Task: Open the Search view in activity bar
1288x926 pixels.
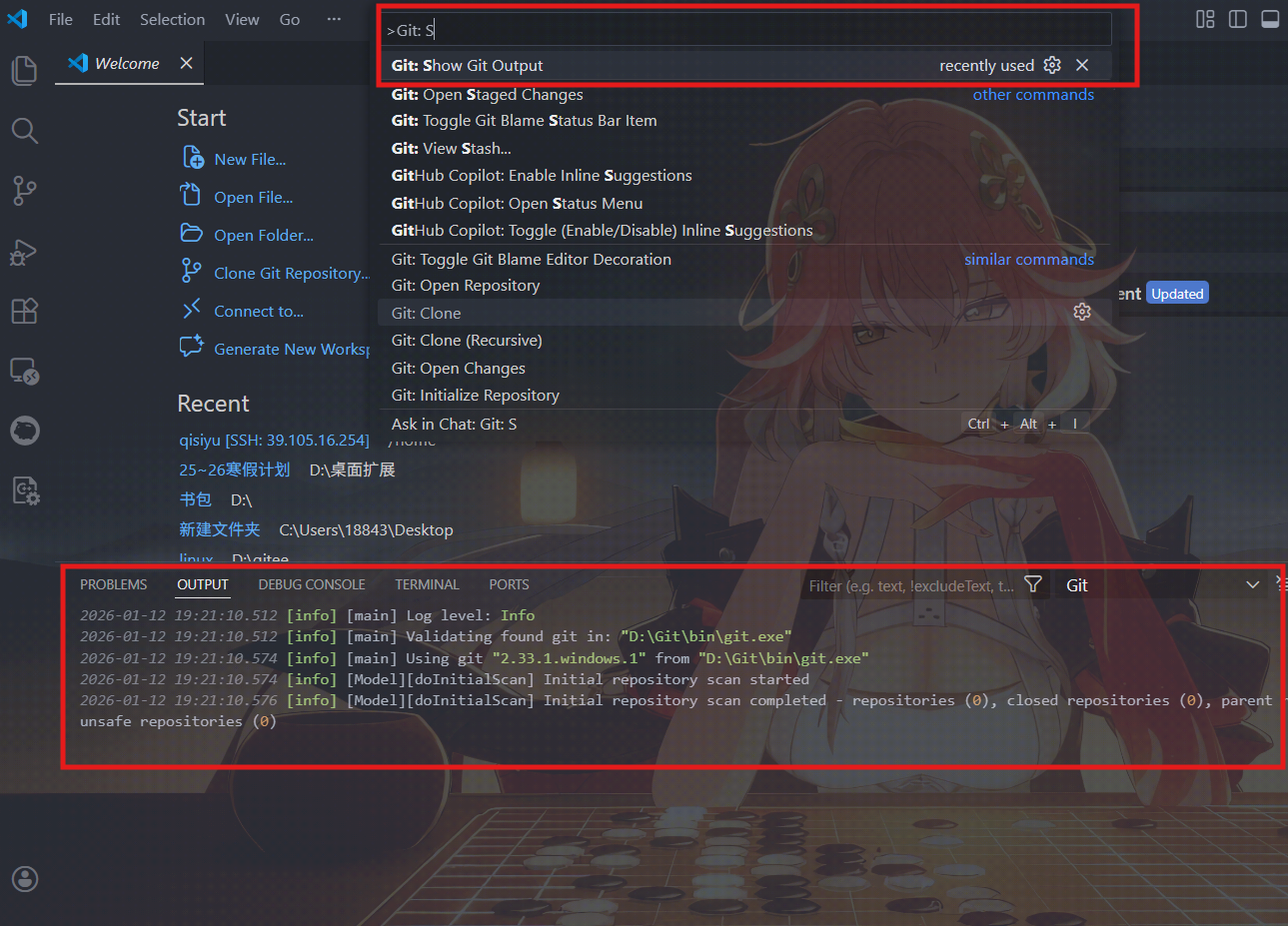Action: pyautogui.click(x=24, y=131)
